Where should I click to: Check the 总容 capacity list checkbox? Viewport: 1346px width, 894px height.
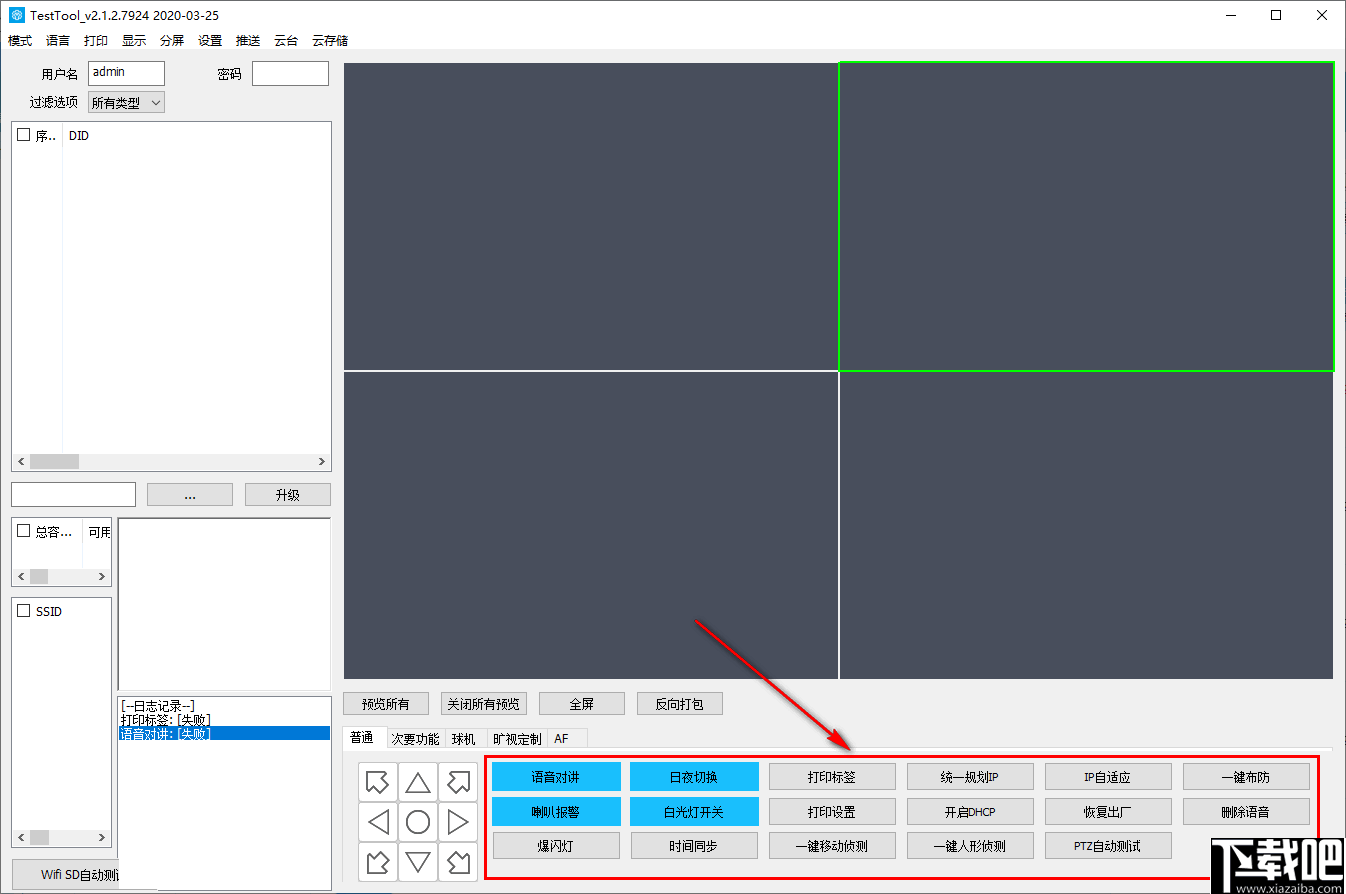(x=22, y=531)
